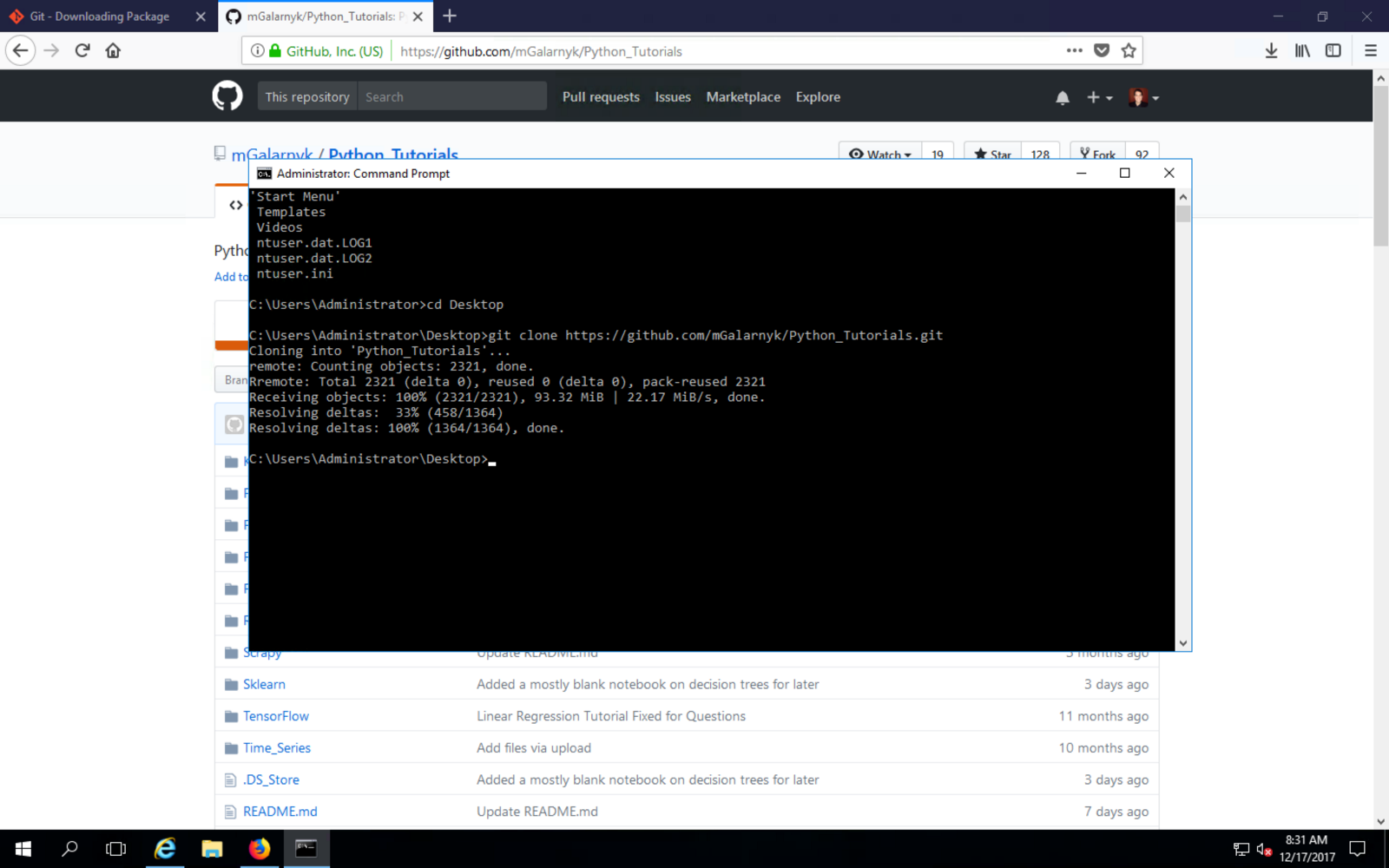Click the This repository search scope label
The height and width of the screenshot is (868, 1389).
point(307,96)
